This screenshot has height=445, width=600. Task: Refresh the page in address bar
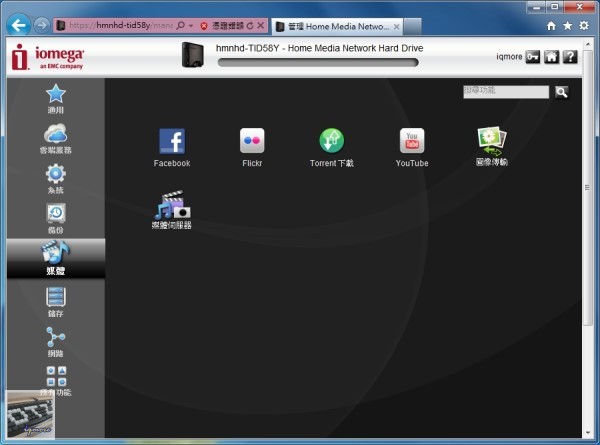pyautogui.click(x=250, y=26)
